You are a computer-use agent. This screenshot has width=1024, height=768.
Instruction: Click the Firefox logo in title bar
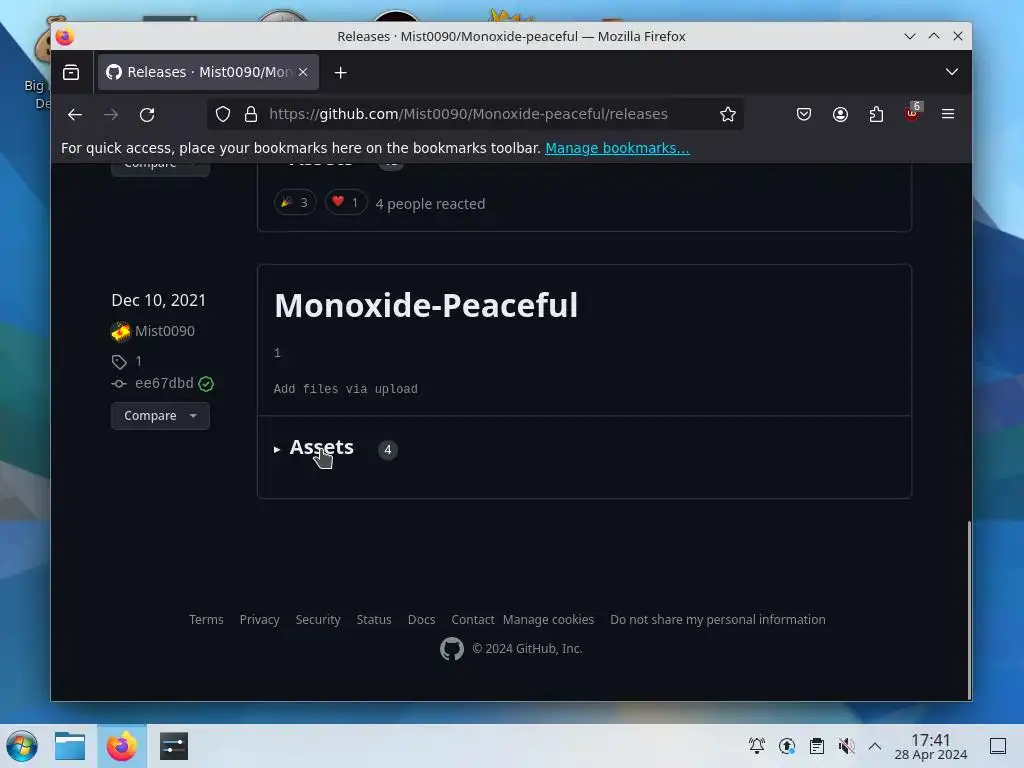(65, 37)
